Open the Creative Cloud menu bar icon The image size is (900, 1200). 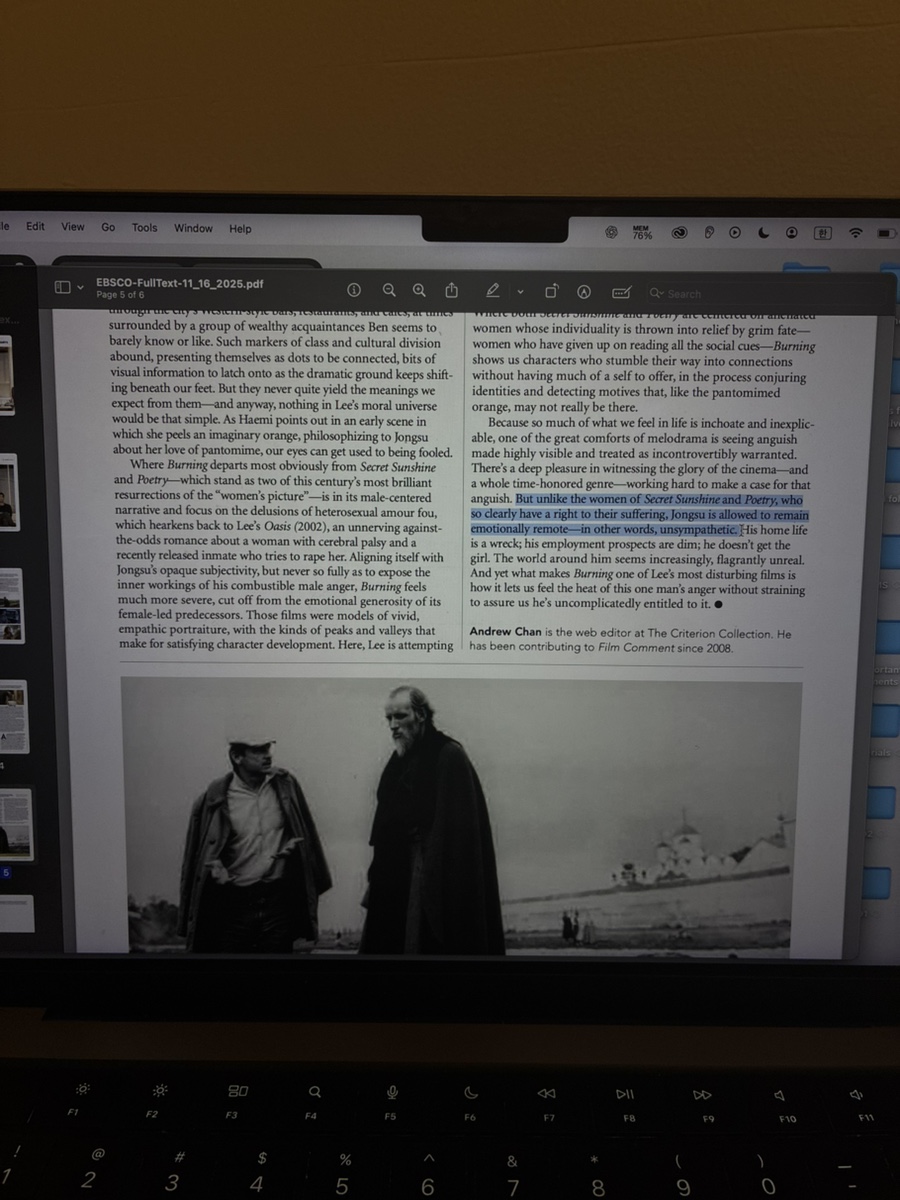[679, 232]
